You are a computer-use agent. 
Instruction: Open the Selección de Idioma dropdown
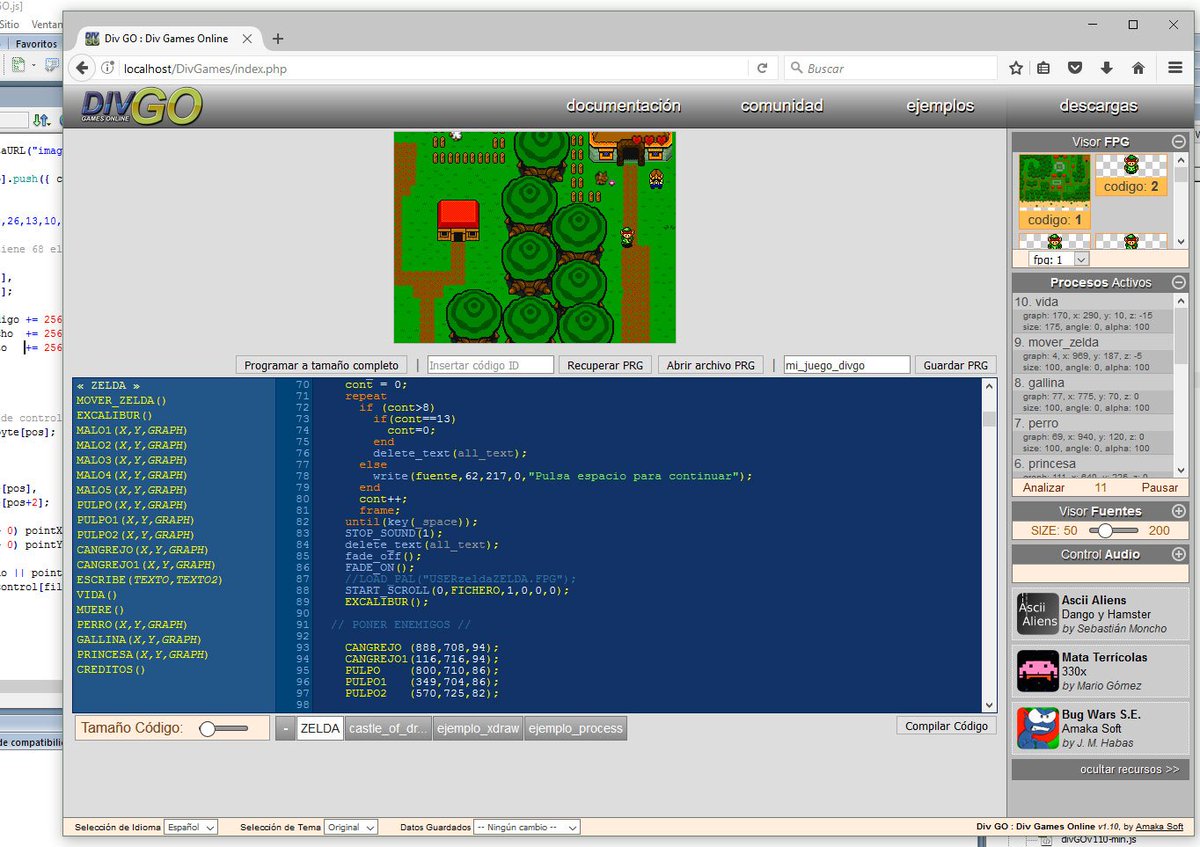(191, 827)
